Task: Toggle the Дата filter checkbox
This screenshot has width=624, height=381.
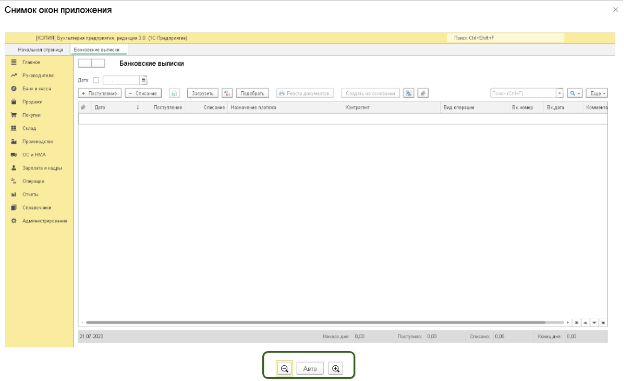Action: [x=96, y=80]
